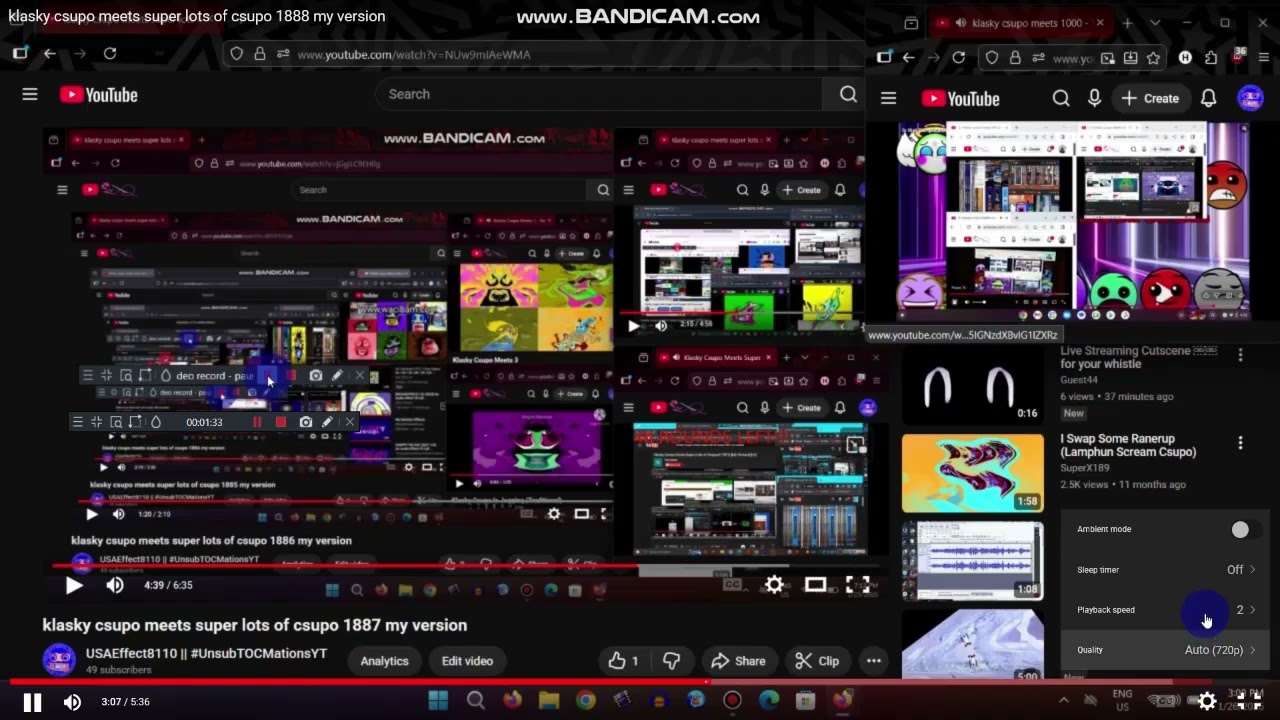Image resolution: width=1280 pixels, height=720 pixels.
Task: Click the full-size Create button
Action: click(1150, 98)
